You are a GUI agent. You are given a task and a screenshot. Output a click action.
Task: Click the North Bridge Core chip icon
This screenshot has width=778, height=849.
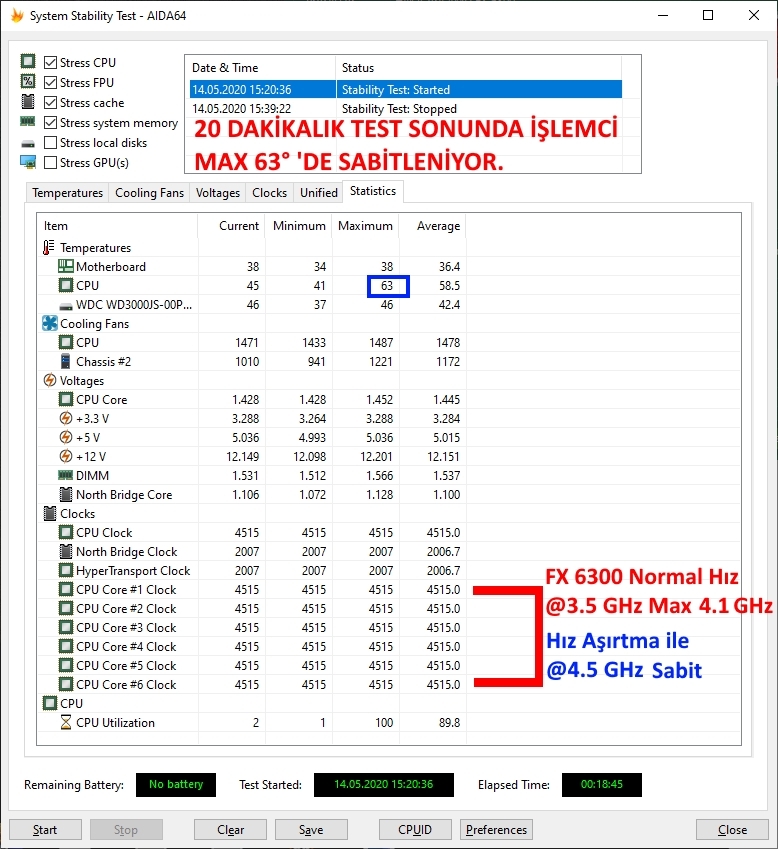[66, 494]
